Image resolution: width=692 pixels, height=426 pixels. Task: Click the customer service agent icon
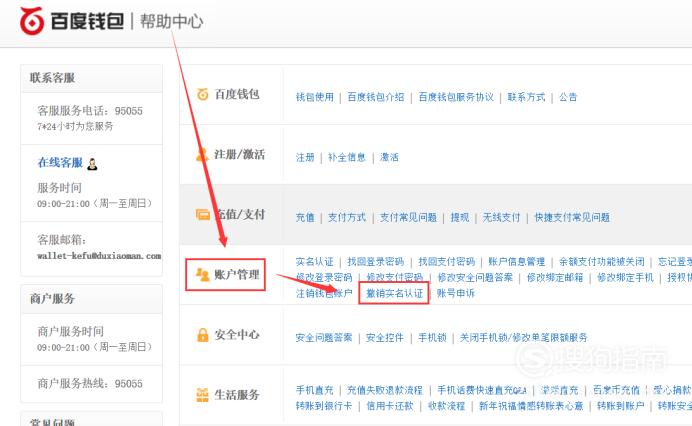(92, 164)
